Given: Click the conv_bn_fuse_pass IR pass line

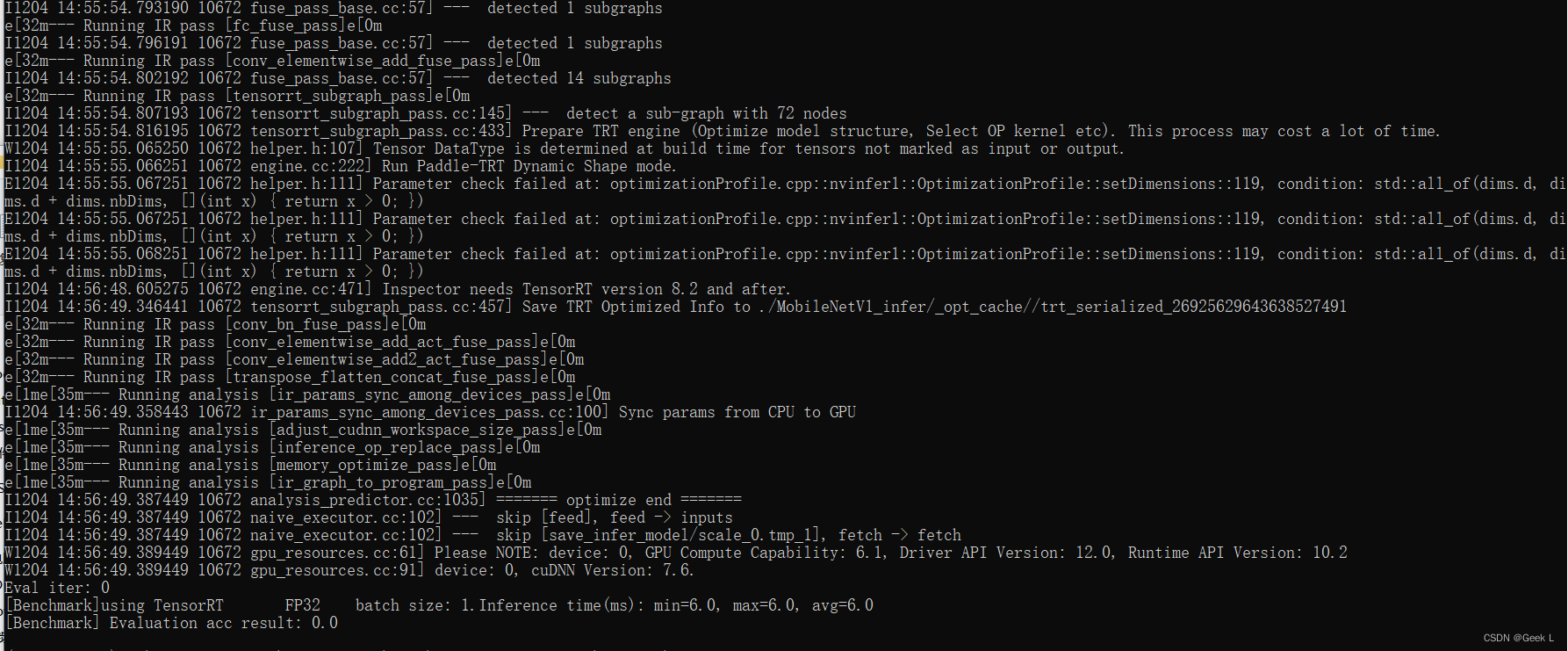Looking at the screenshot, I should (215, 324).
